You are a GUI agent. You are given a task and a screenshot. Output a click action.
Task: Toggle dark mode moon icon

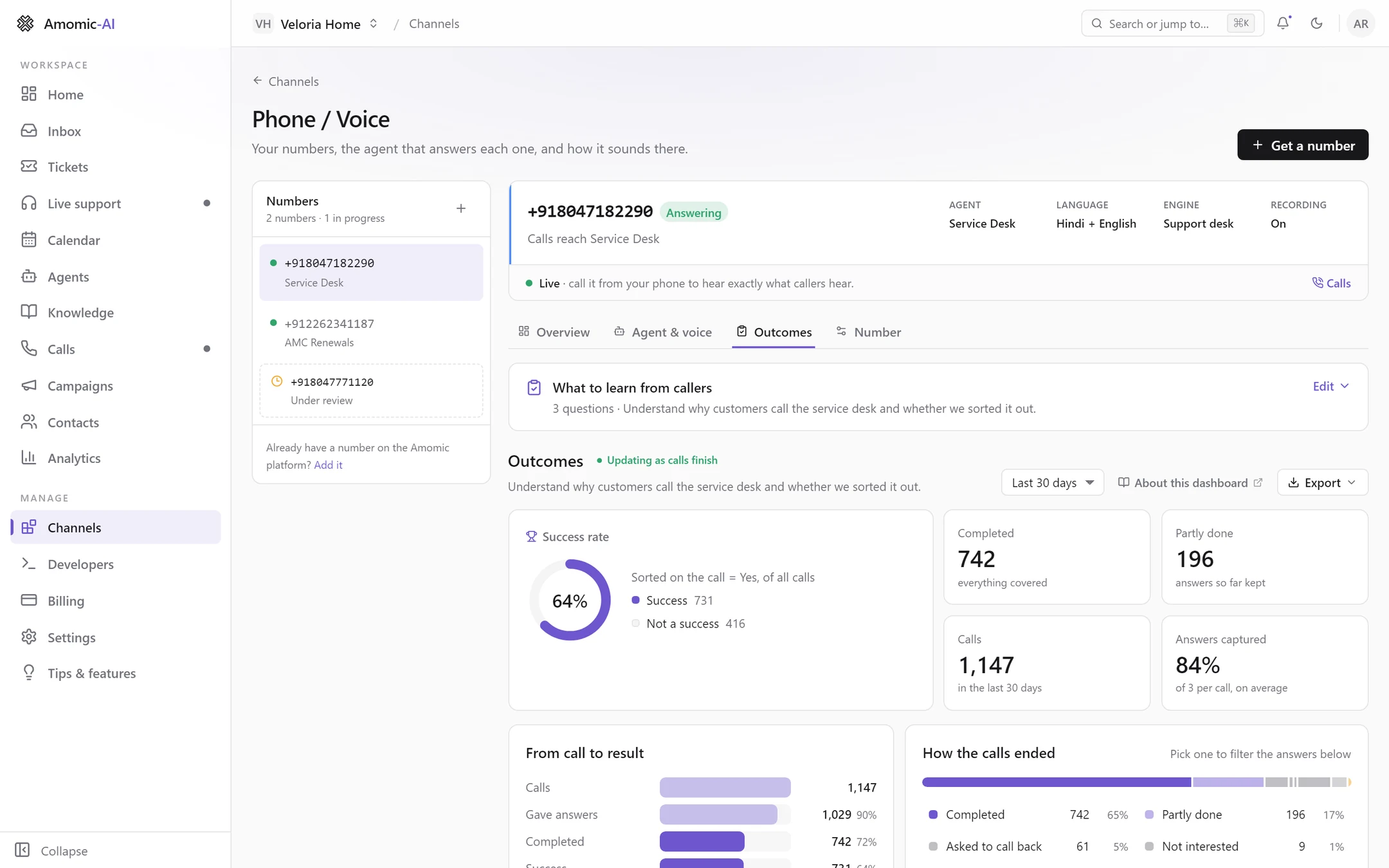1316,23
